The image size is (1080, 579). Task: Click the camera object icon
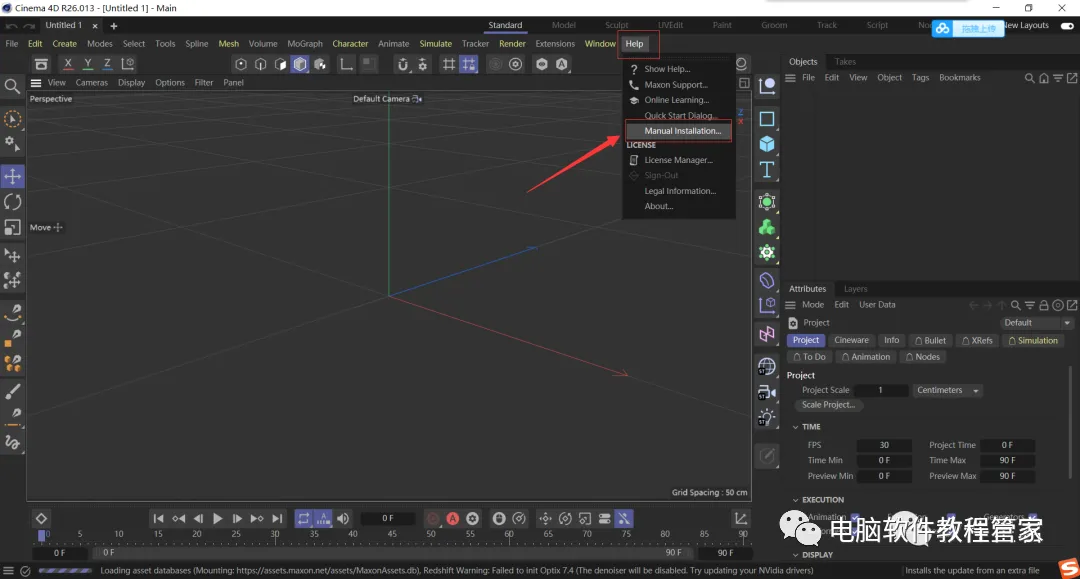[x=767, y=392]
